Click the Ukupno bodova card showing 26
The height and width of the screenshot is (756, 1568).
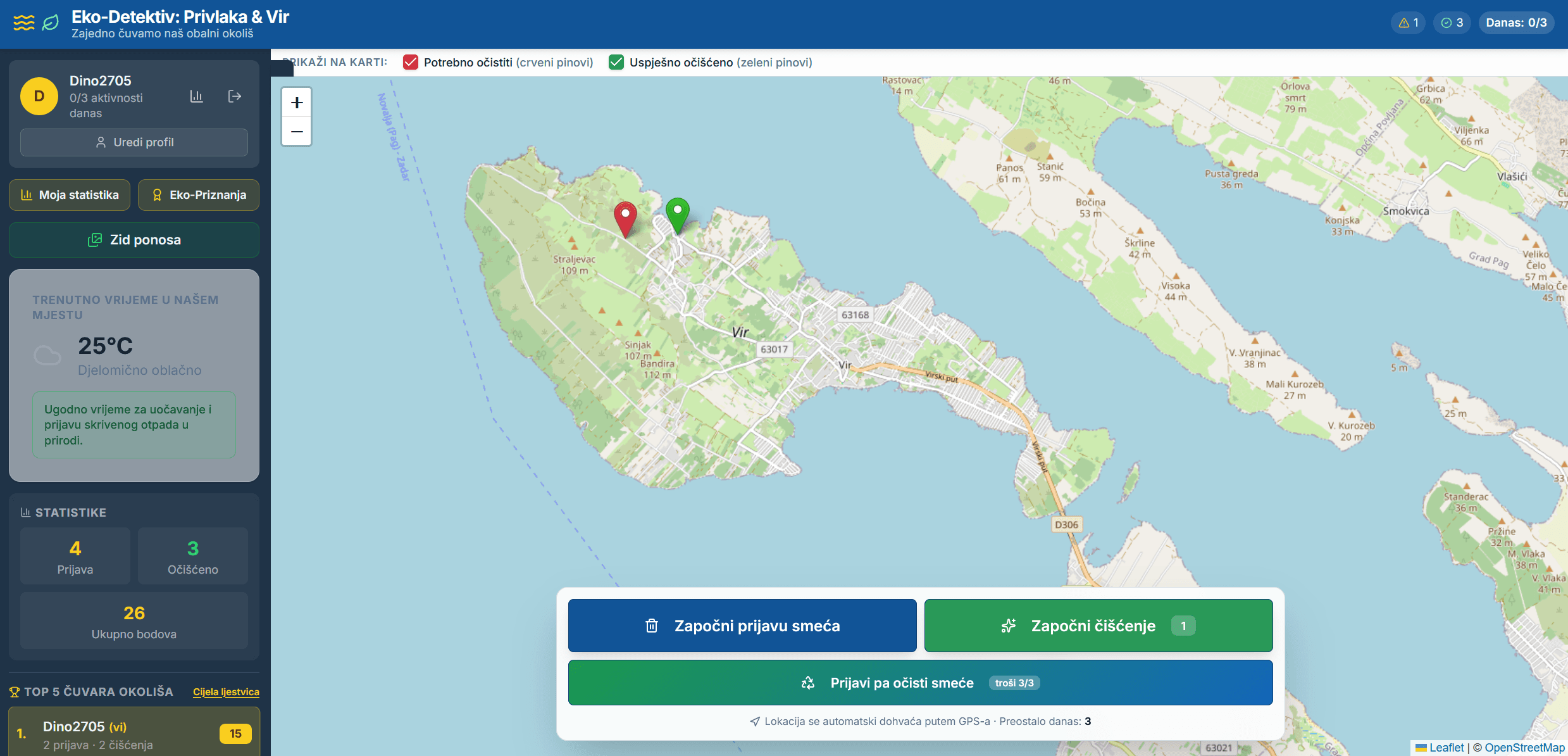pos(134,621)
